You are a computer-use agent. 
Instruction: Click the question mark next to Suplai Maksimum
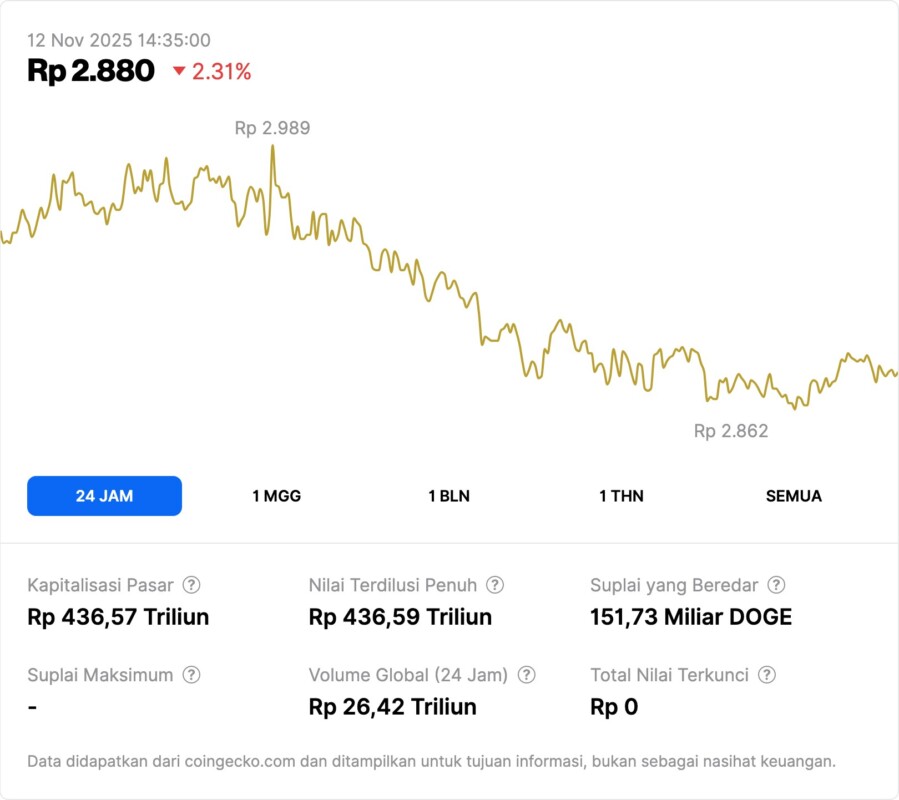191,675
